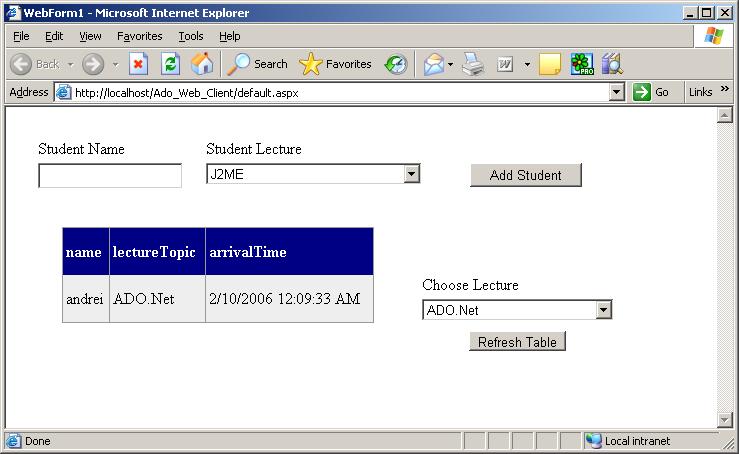Image resolution: width=739 pixels, height=454 pixels.
Task: Maximize the Internet Explorer window
Action: [706, 13]
